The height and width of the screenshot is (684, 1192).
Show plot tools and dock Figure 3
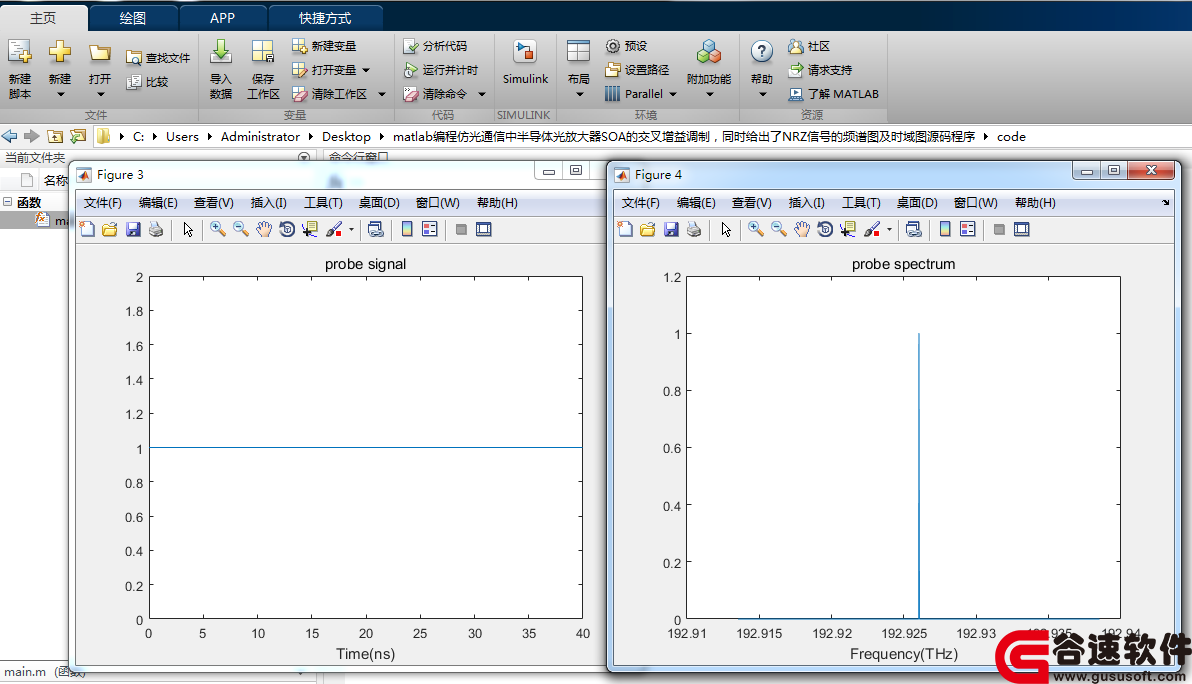[483, 230]
